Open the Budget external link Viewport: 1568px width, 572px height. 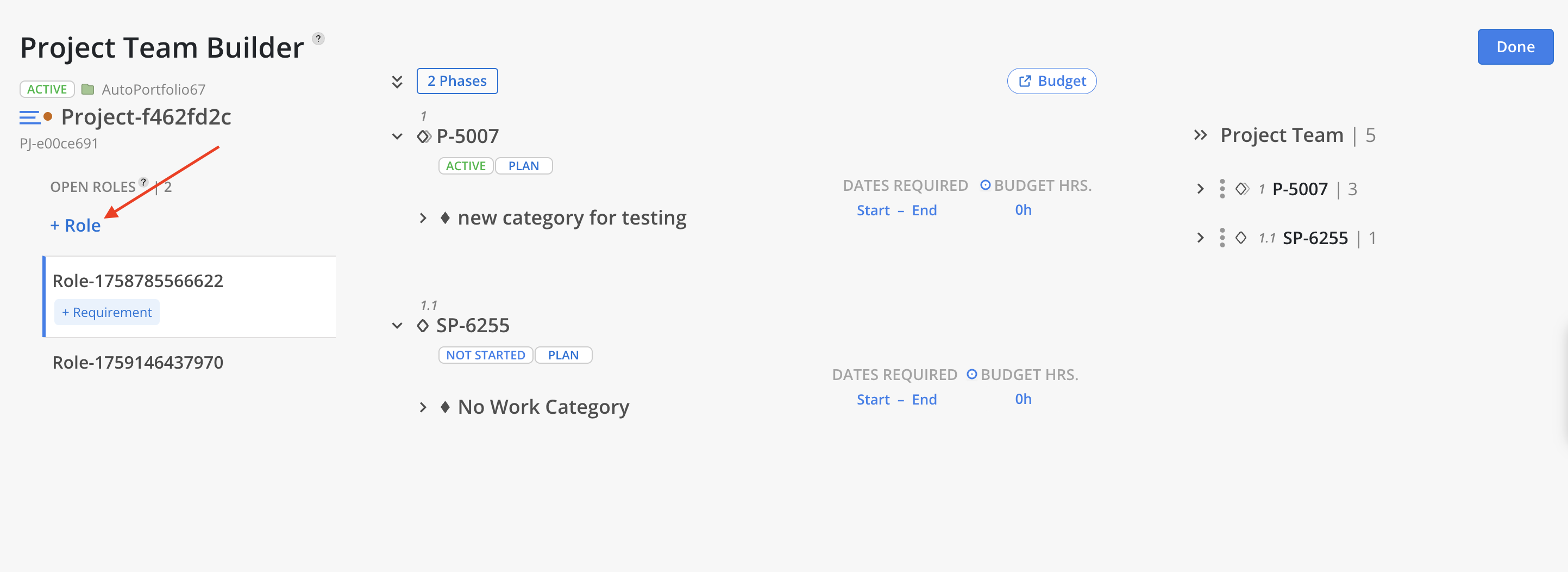pyautogui.click(x=1051, y=81)
